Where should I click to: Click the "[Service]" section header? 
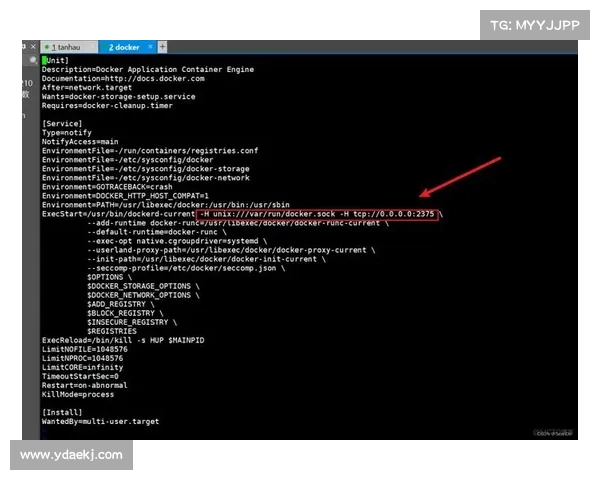(x=62, y=124)
